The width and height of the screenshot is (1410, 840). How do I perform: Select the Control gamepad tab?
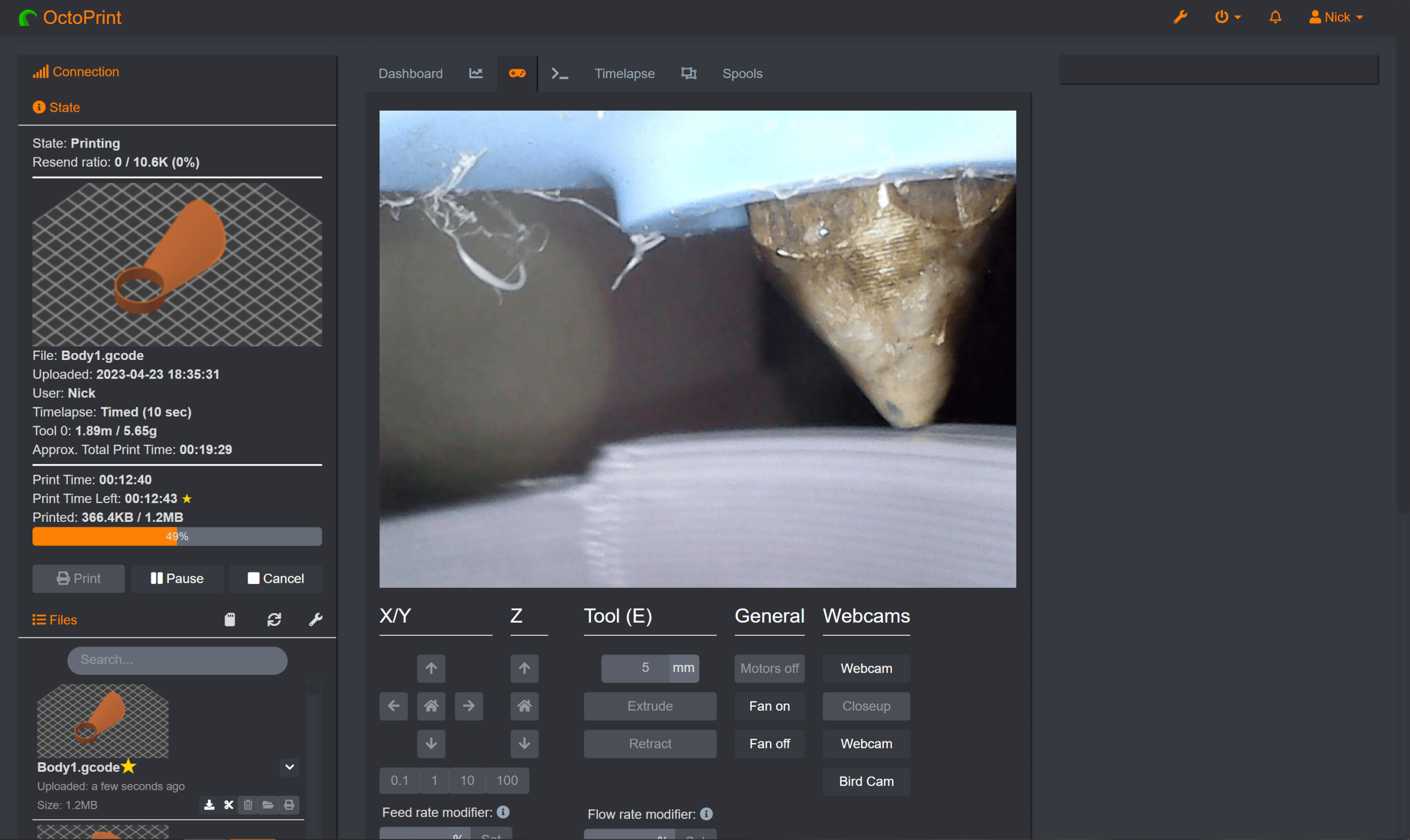(x=517, y=74)
